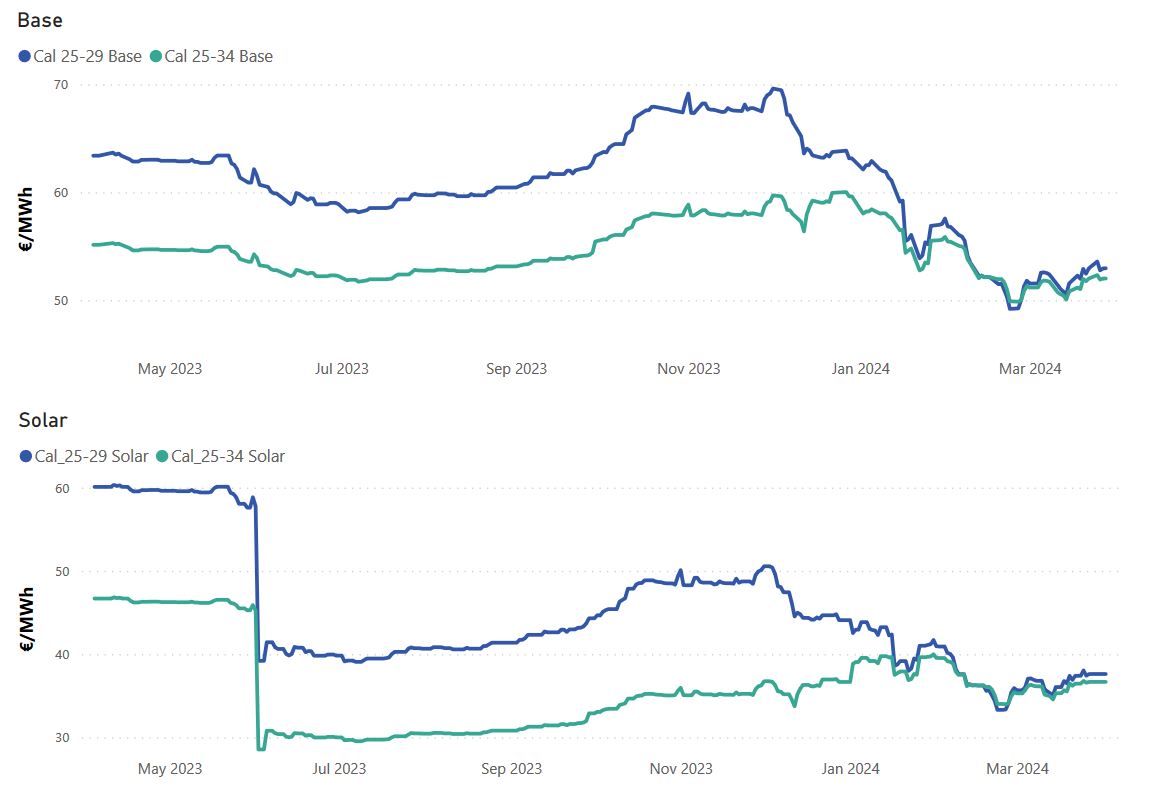Viewport: 1159px width, 799px height.
Task: Click the 30 value on Solar y-axis
Action: [x=60, y=738]
